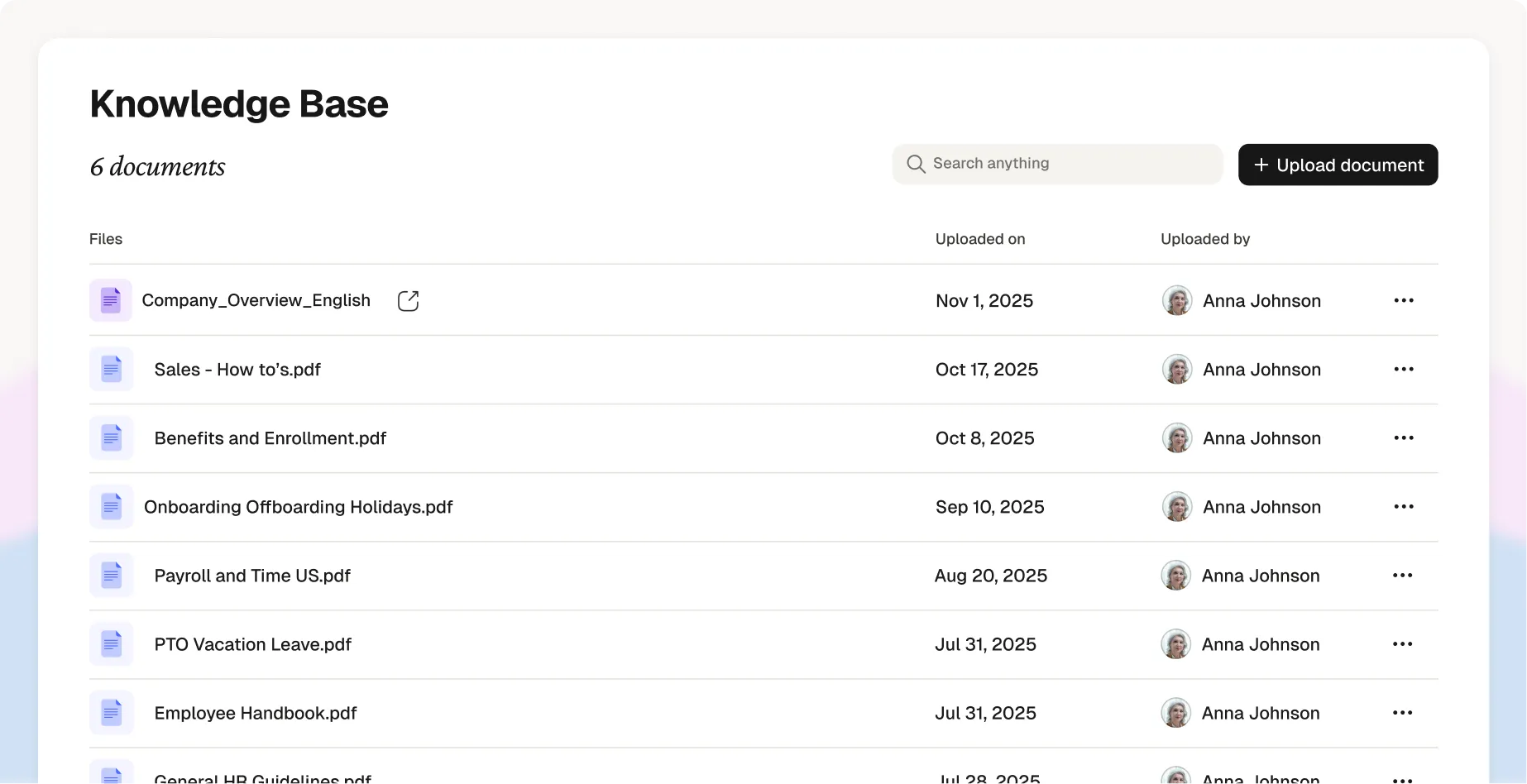The width and height of the screenshot is (1527, 784).
Task: Open the PTO Vacation Leave.pdf document
Action: (x=253, y=644)
